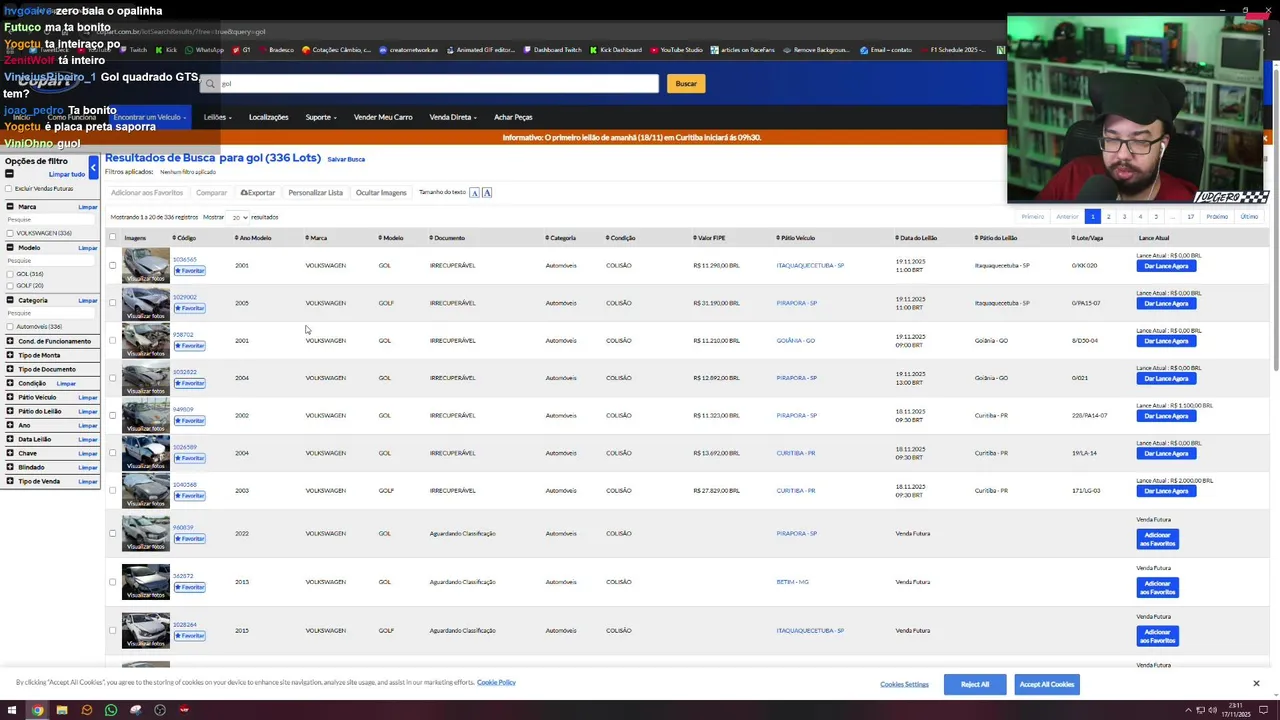The image size is (1280, 720).
Task: Open Localizações menu item
Action: point(268,117)
